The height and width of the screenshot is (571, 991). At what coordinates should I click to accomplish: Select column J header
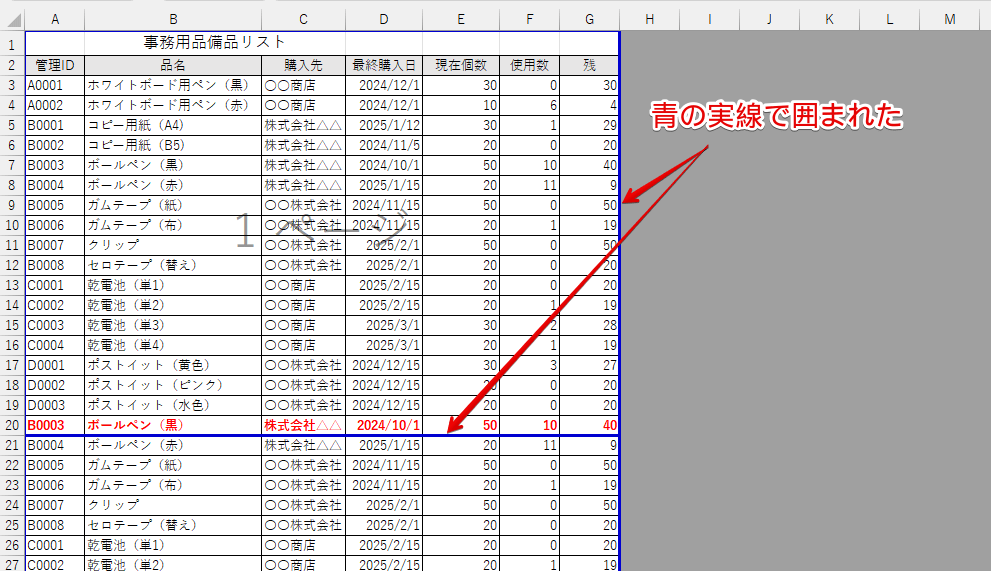point(770,20)
